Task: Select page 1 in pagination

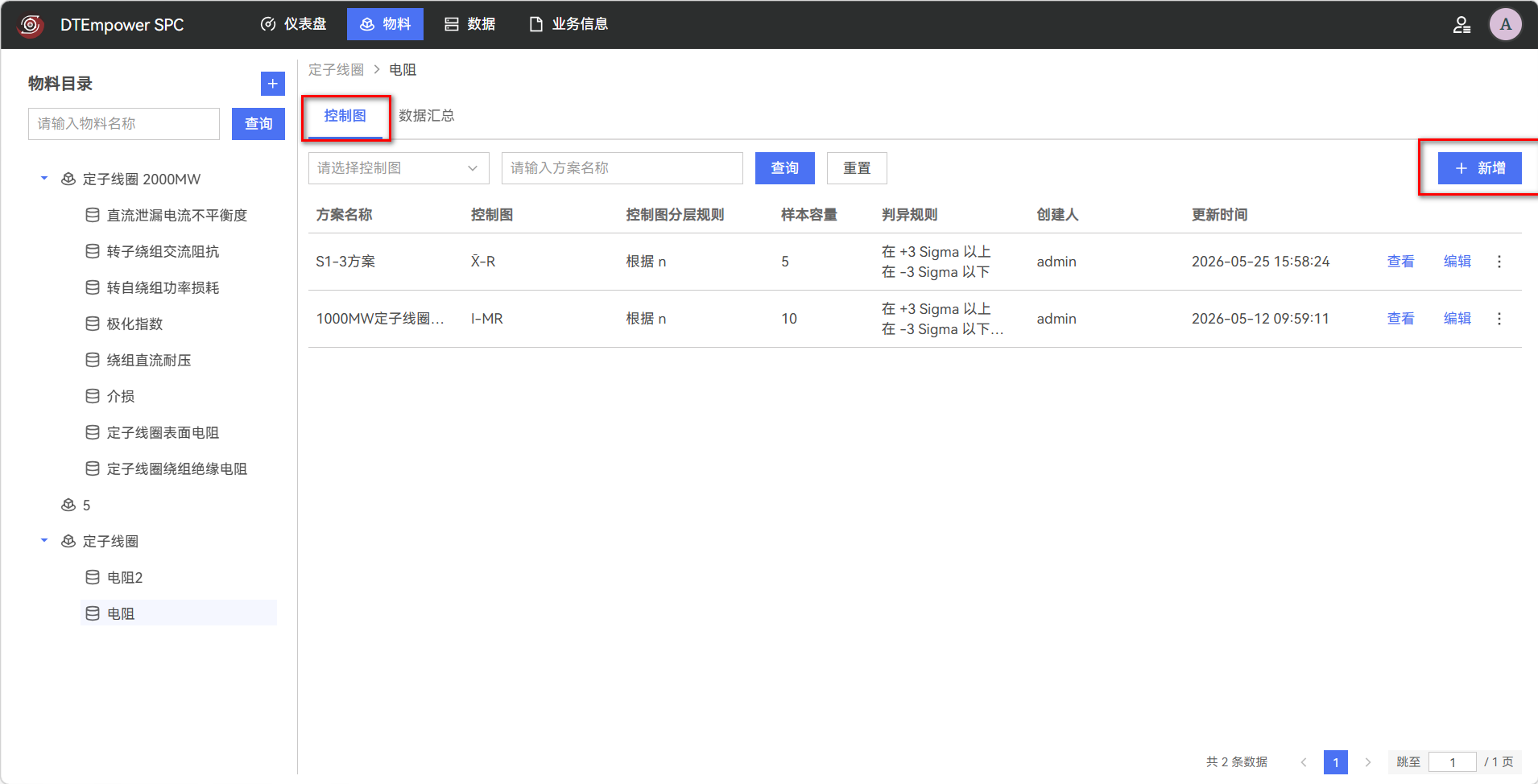Action: point(1336,762)
